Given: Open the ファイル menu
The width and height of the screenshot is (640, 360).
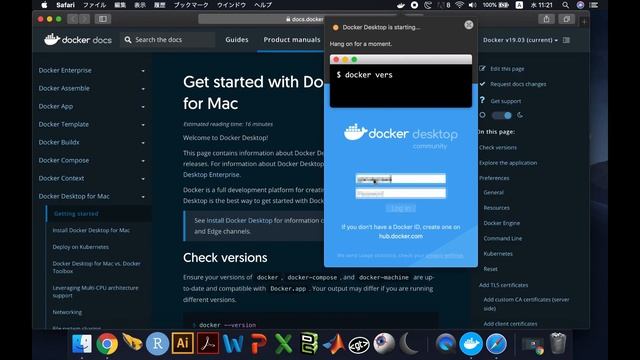Looking at the screenshot, I should click(x=94, y=5).
